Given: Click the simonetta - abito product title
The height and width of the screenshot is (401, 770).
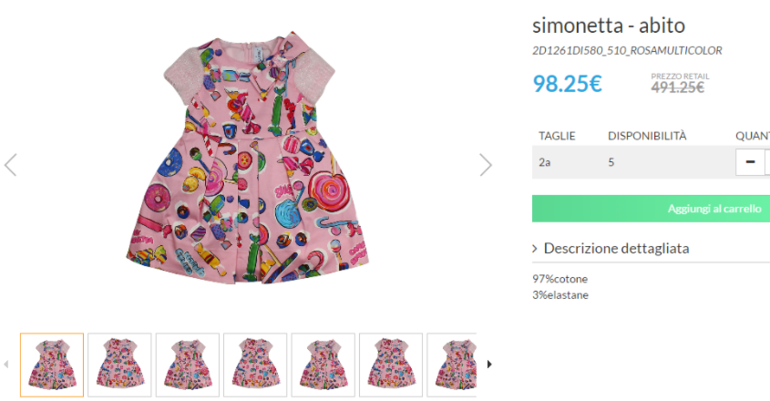Looking at the screenshot, I should tap(608, 25).
